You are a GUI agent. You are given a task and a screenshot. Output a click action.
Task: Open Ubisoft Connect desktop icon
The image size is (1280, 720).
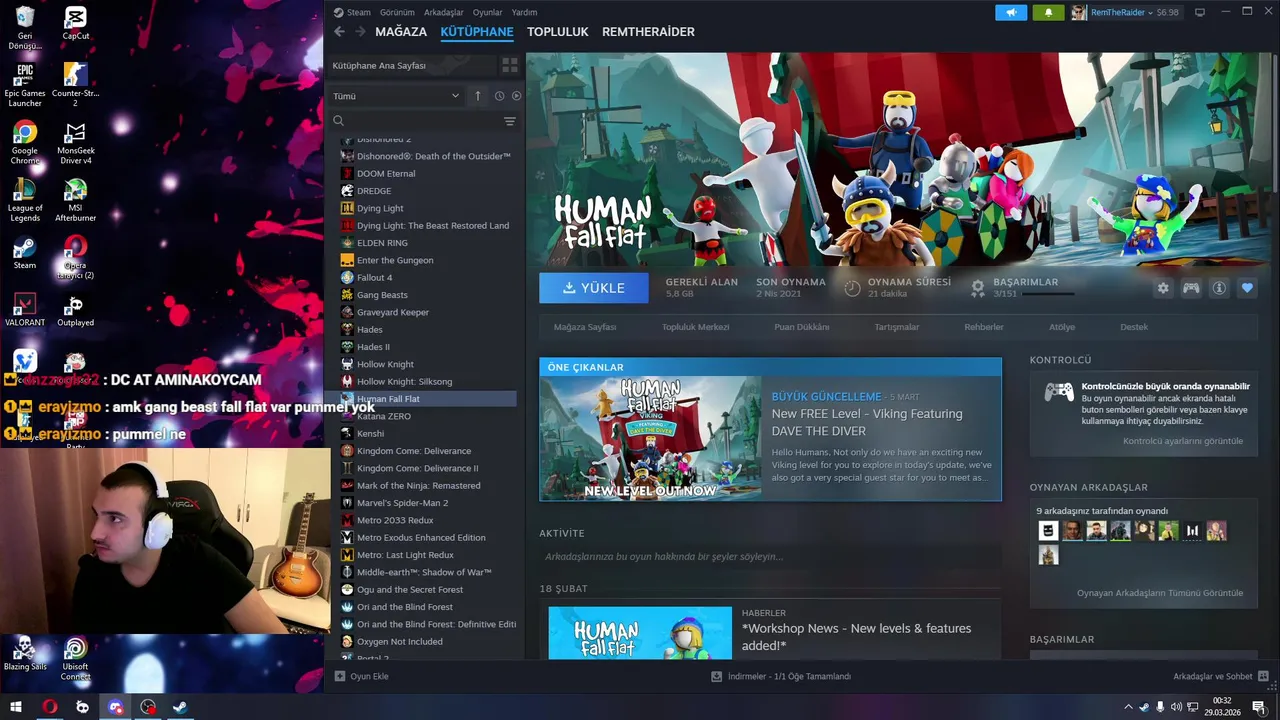[x=75, y=659]
